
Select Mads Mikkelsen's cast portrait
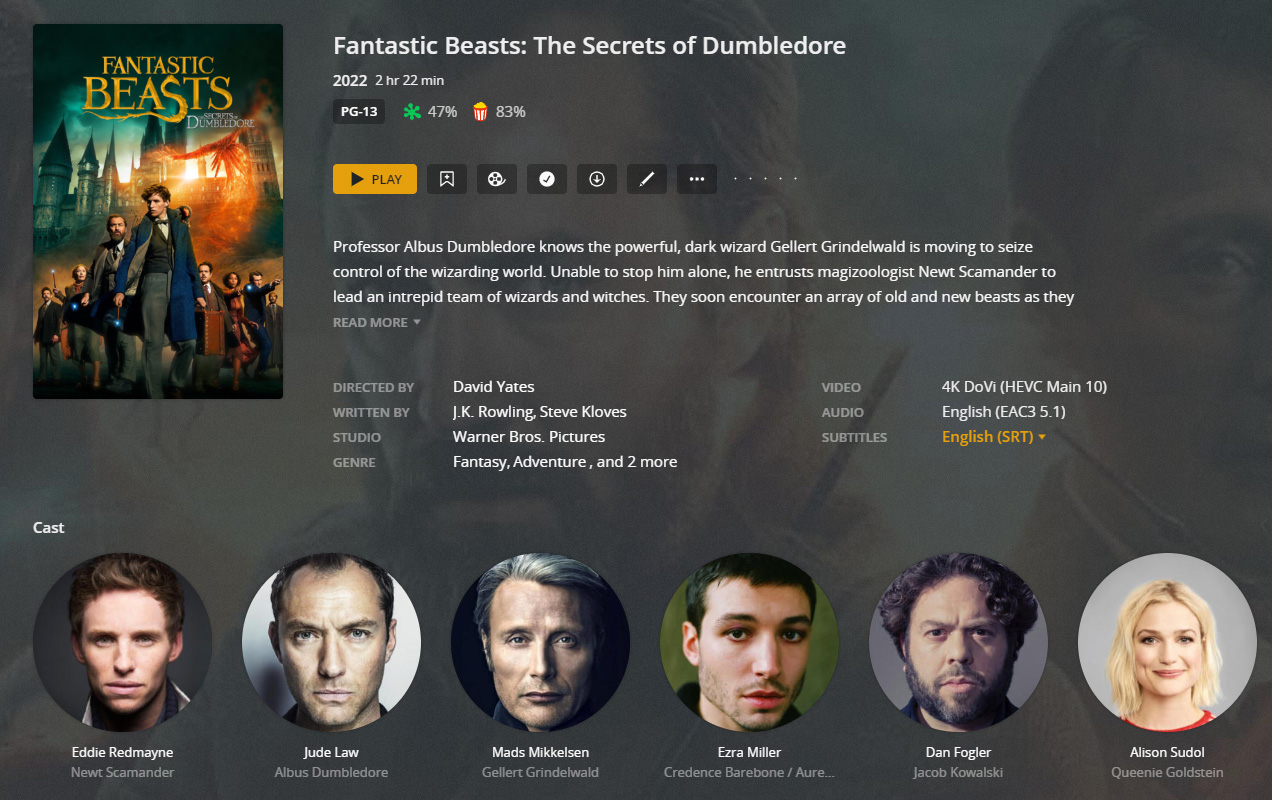coord(540,642)
